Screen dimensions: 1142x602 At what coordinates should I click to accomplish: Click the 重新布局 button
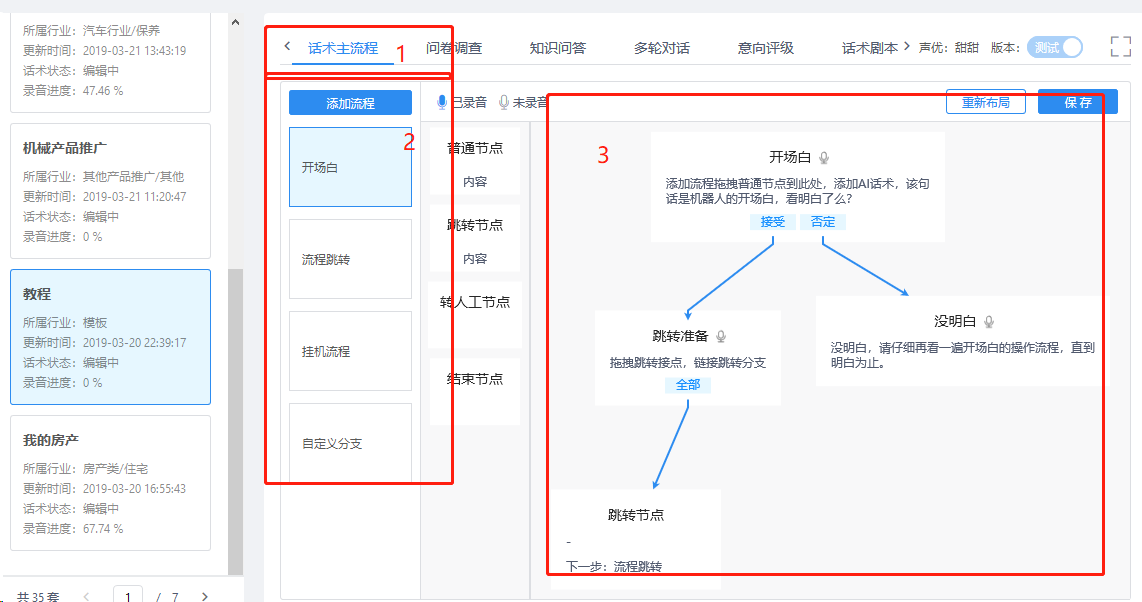(985, 102)
